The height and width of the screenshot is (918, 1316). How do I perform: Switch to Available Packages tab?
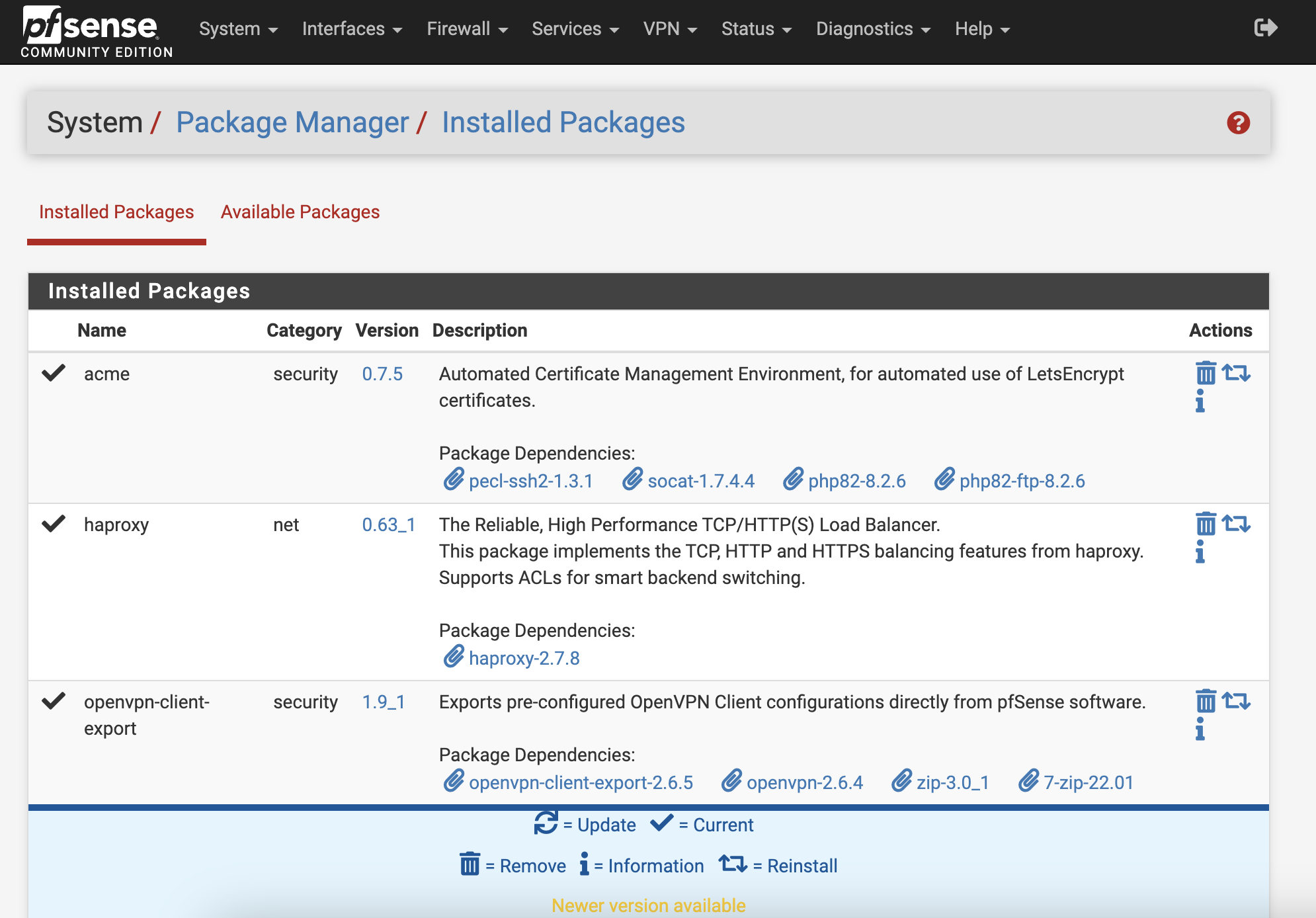(300, 211)
